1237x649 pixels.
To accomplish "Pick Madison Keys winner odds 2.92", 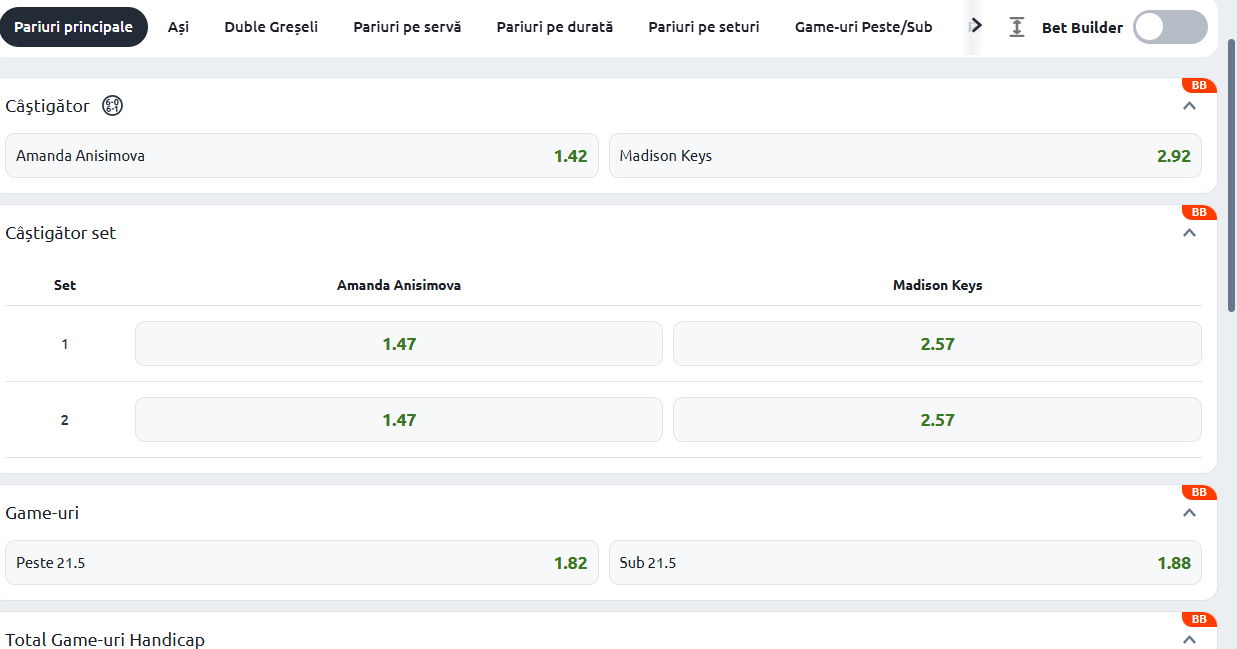I will pyautogui.click(x=905, y=156).
